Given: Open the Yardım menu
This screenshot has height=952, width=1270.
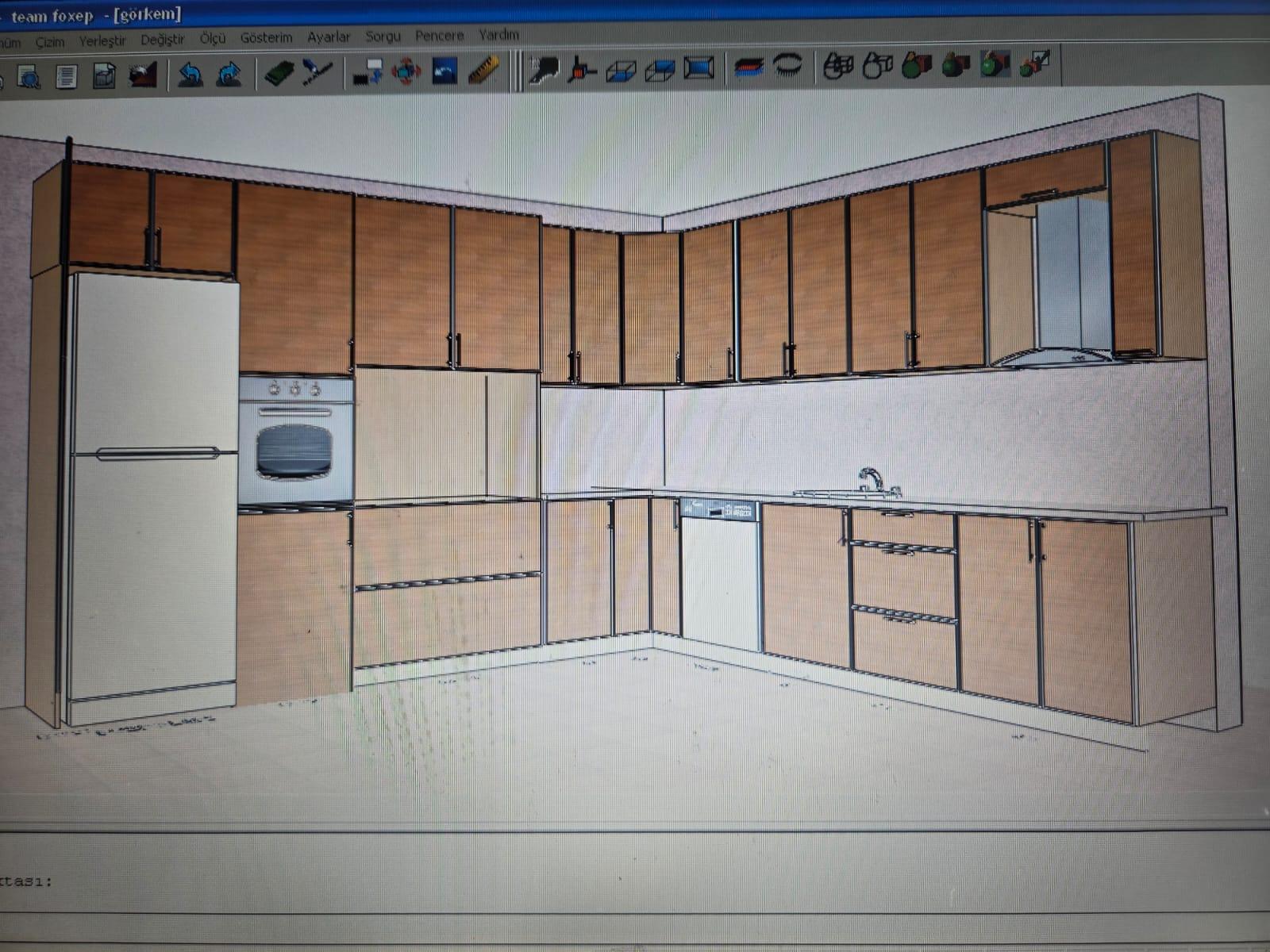Looking at the screenshot, I should [498, 35].
